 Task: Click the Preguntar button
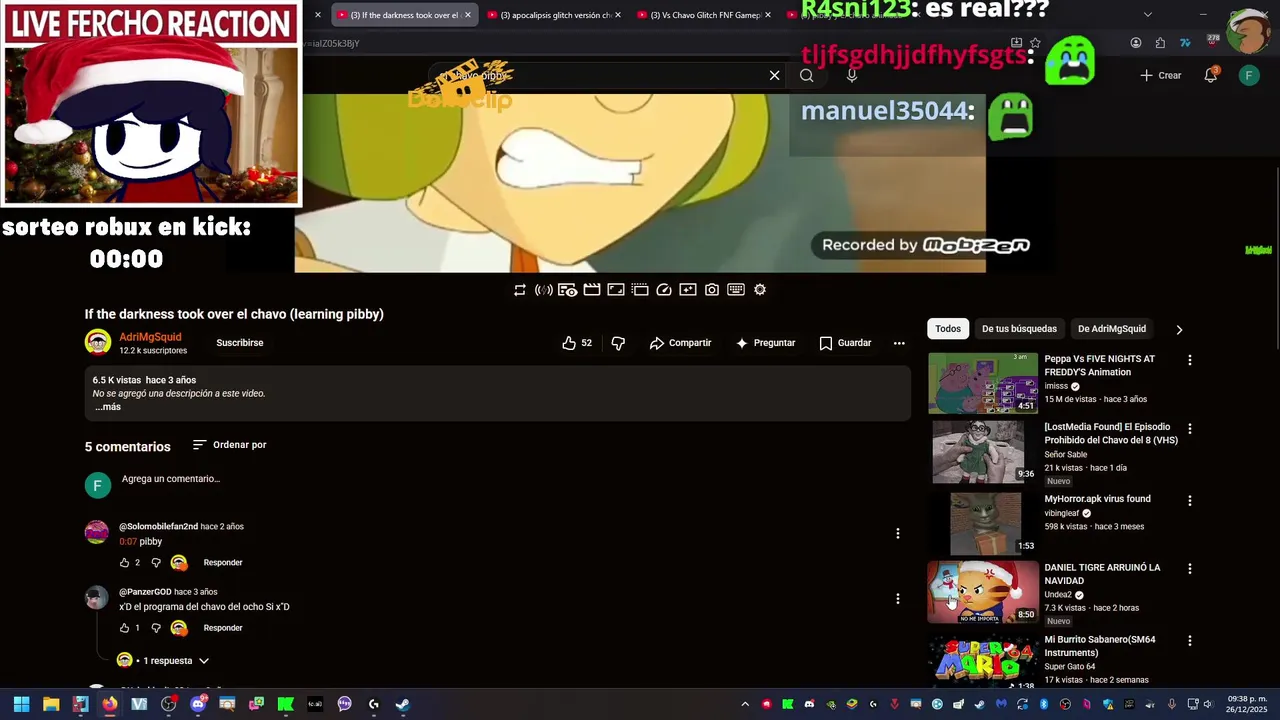coord(766,343)
